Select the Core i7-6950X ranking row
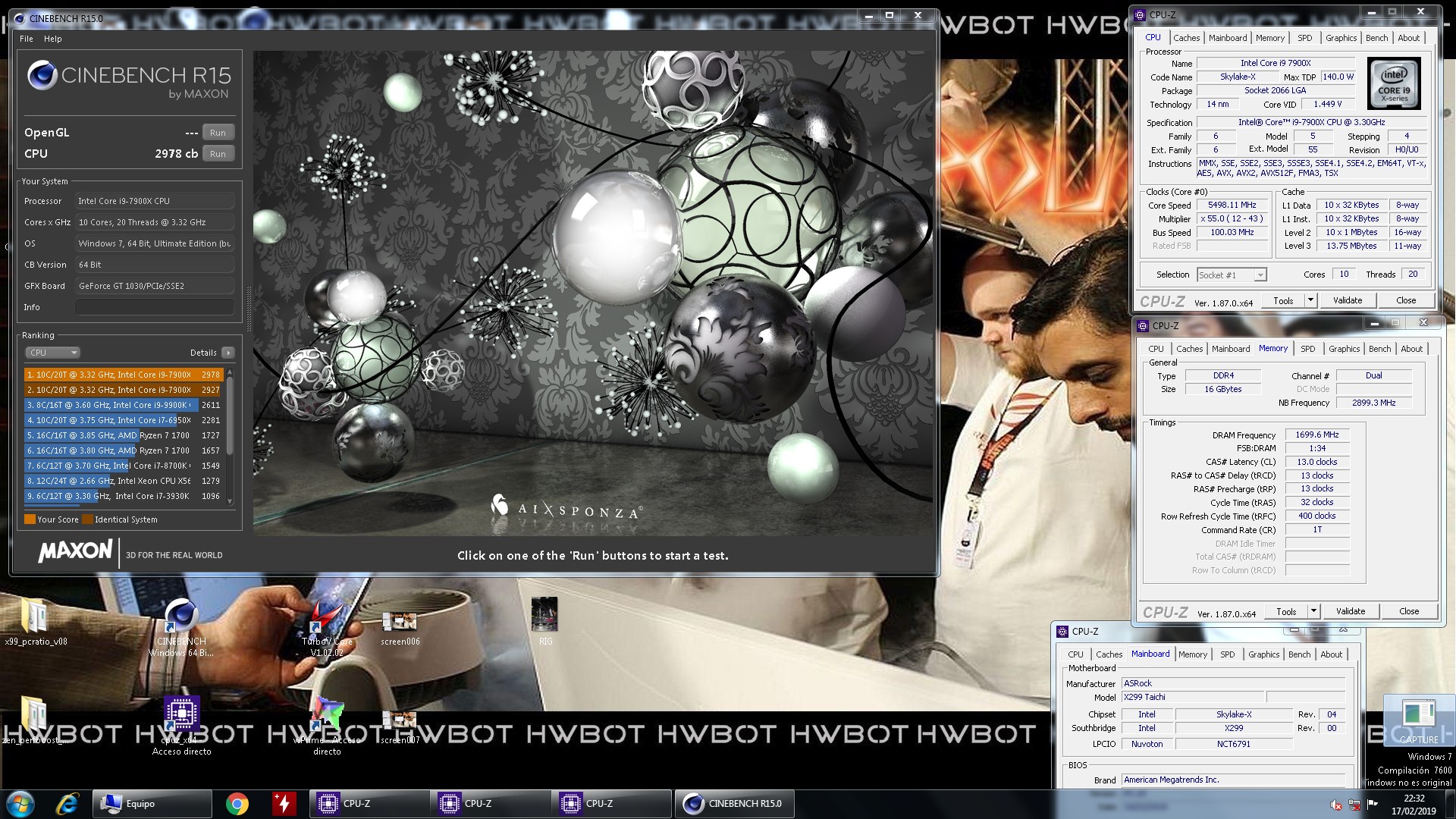Image resolution: width=1456 pixels, height=819 pixels. 123,420
